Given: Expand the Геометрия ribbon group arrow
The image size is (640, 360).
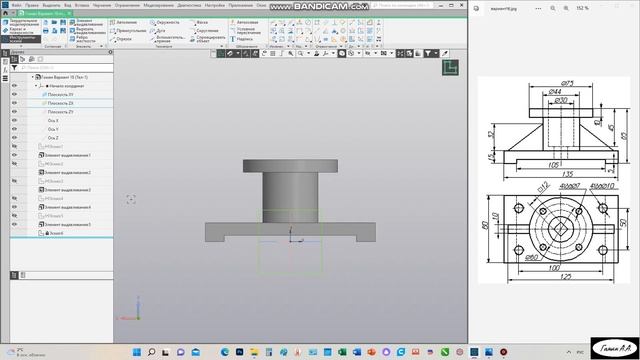Looking at the screenshot, I should (x=222, y=46).
